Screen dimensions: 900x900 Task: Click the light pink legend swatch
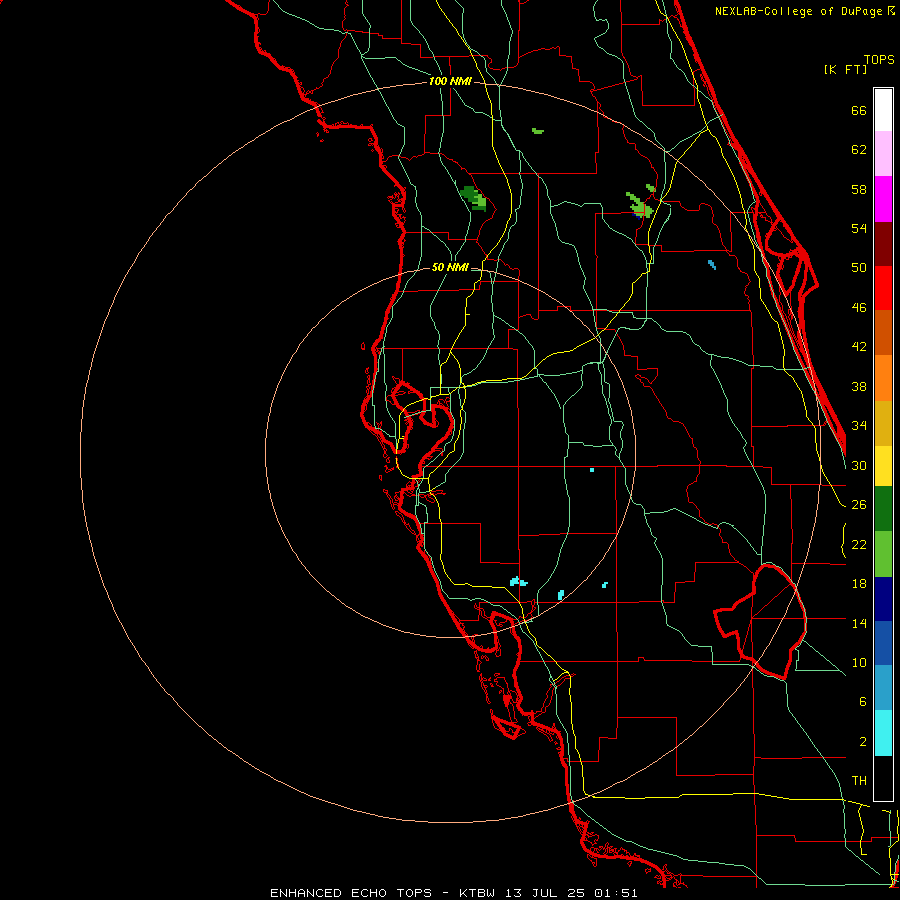883,154
